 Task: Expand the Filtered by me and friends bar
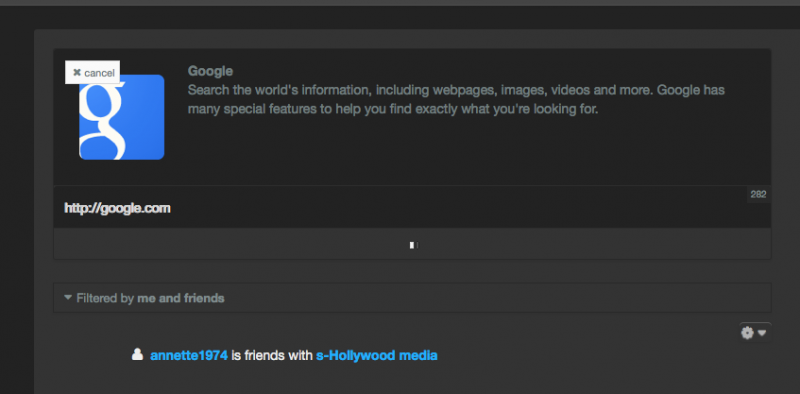click(412, 298)
